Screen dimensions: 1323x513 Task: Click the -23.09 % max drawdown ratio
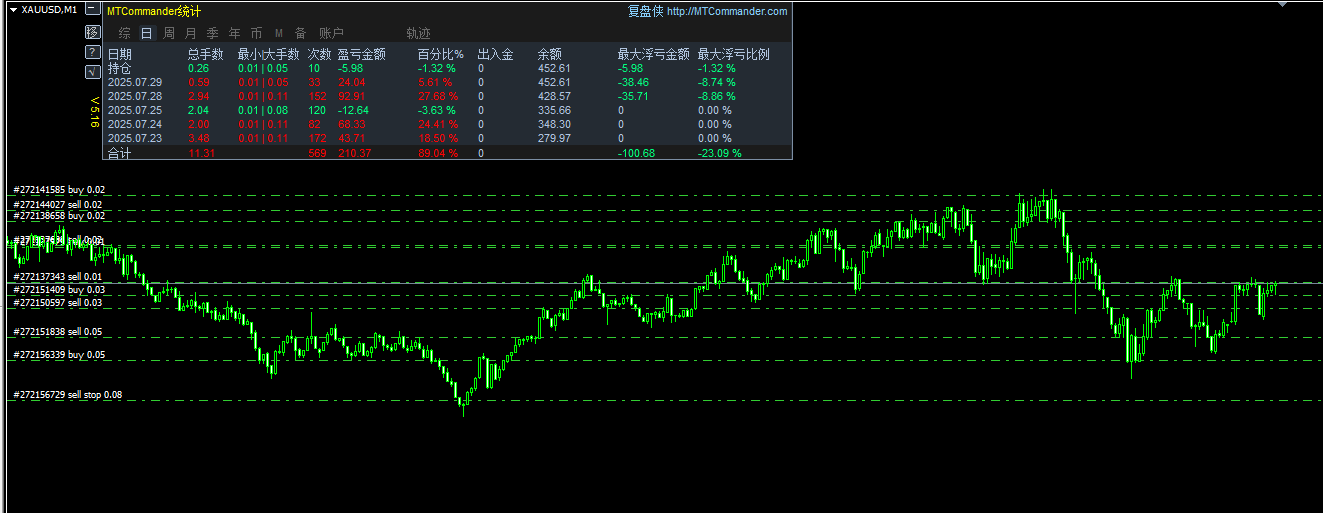click(x=720, y=153)
